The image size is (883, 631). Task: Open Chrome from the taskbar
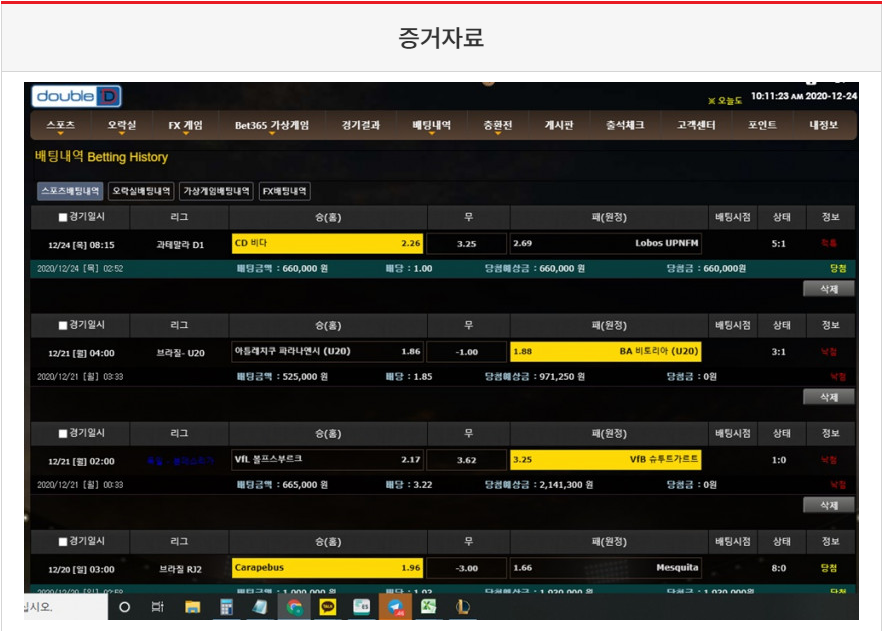click(x=294, y=606)
